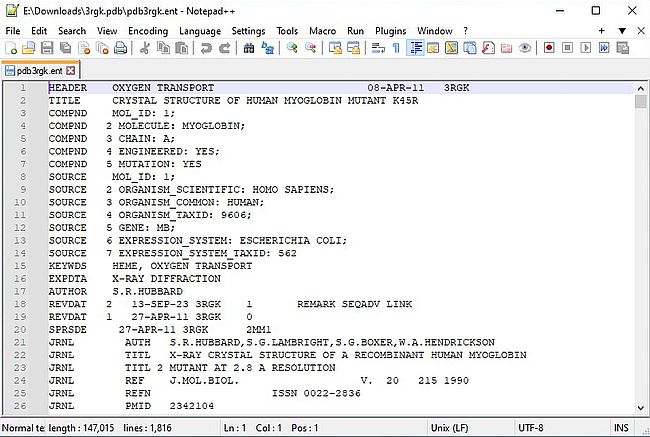
Task: Open the Settings menu
Action: 248,31
